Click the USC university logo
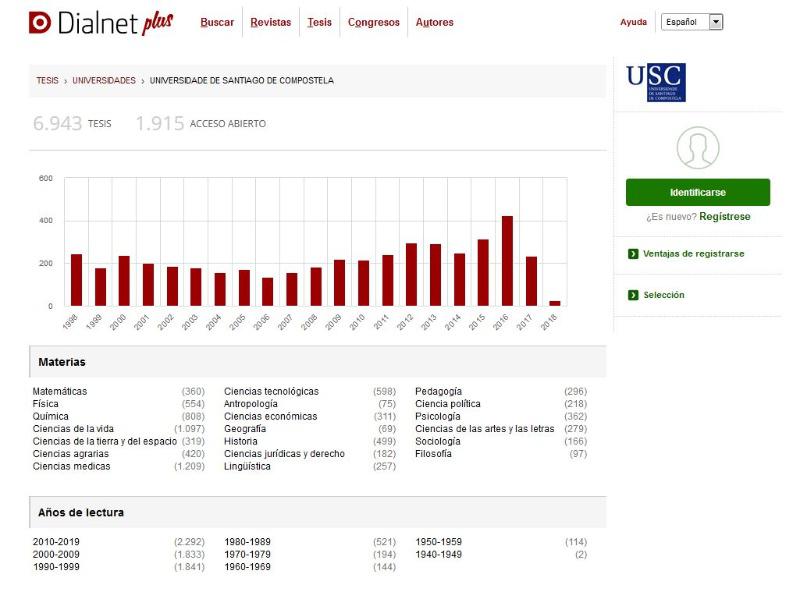Screen dimensions: 800x592 click(655, 82)
